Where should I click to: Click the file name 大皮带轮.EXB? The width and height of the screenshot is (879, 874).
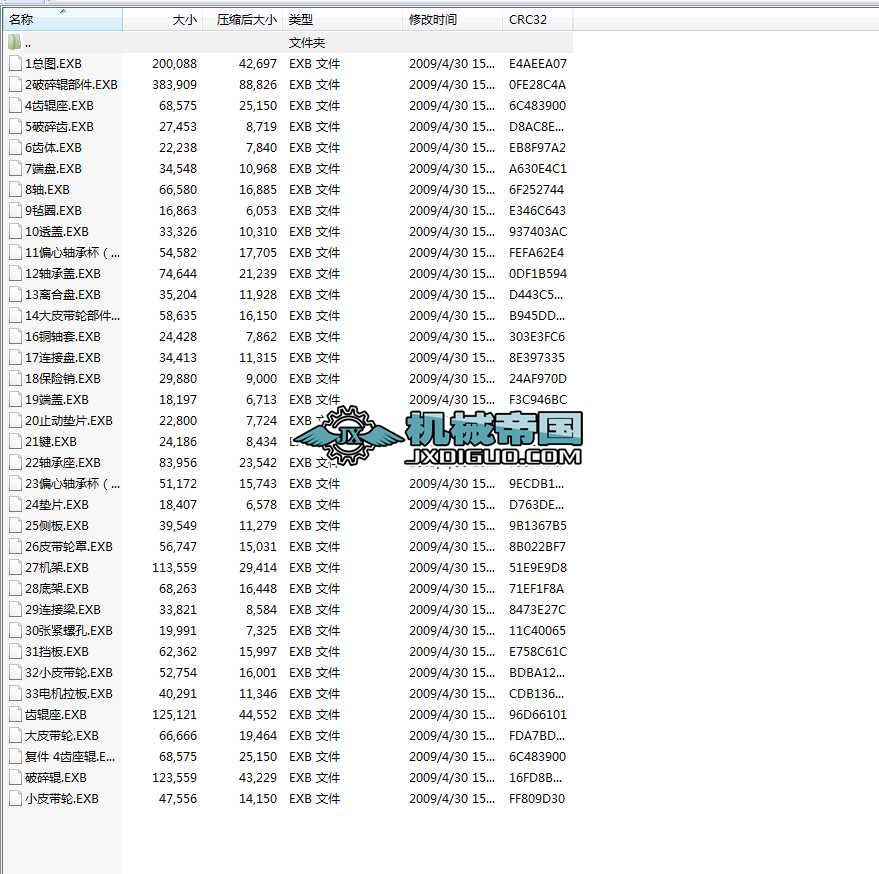62,735
